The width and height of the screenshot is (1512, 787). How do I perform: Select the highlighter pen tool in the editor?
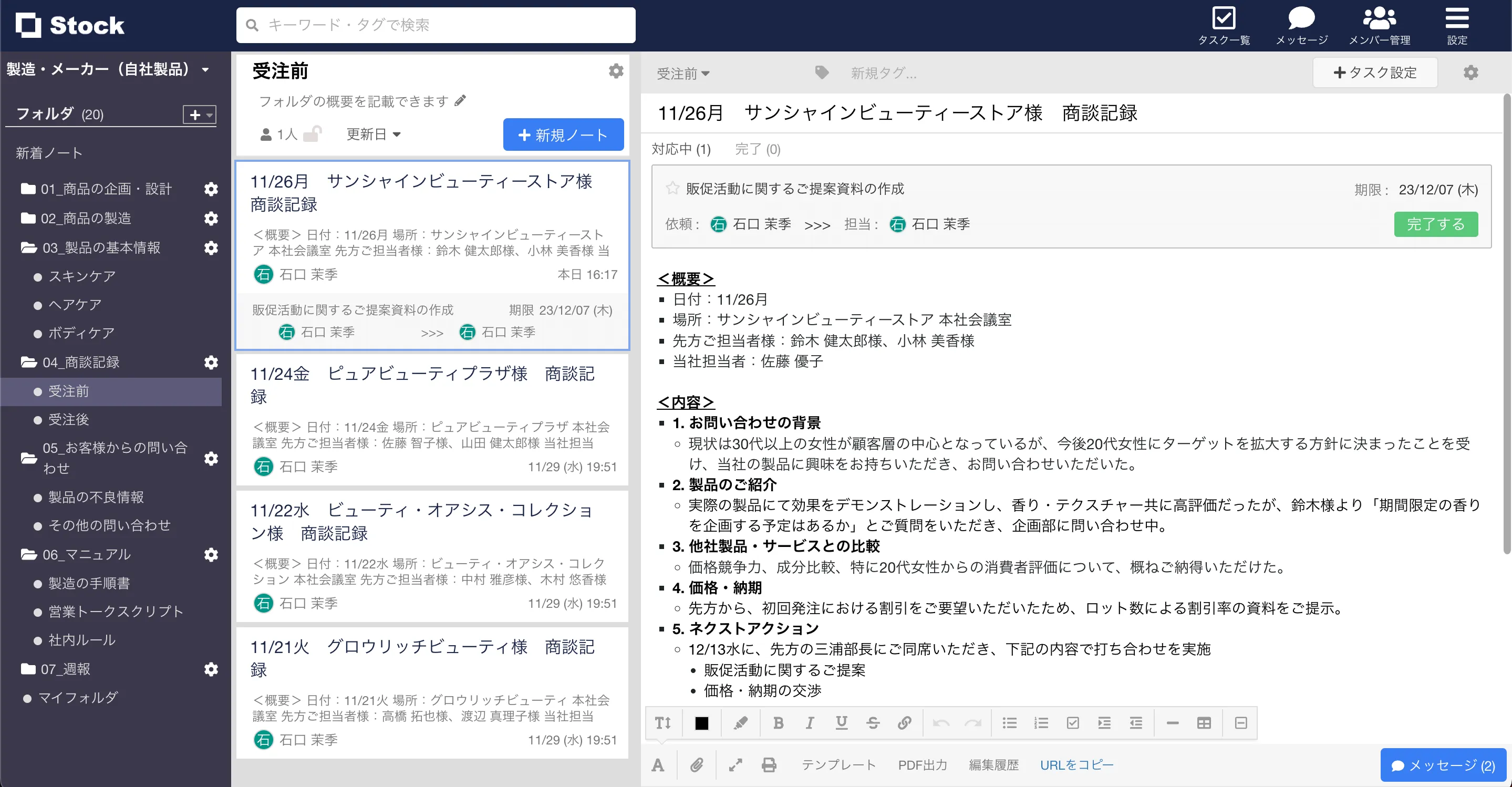click(x=741, y=723)
